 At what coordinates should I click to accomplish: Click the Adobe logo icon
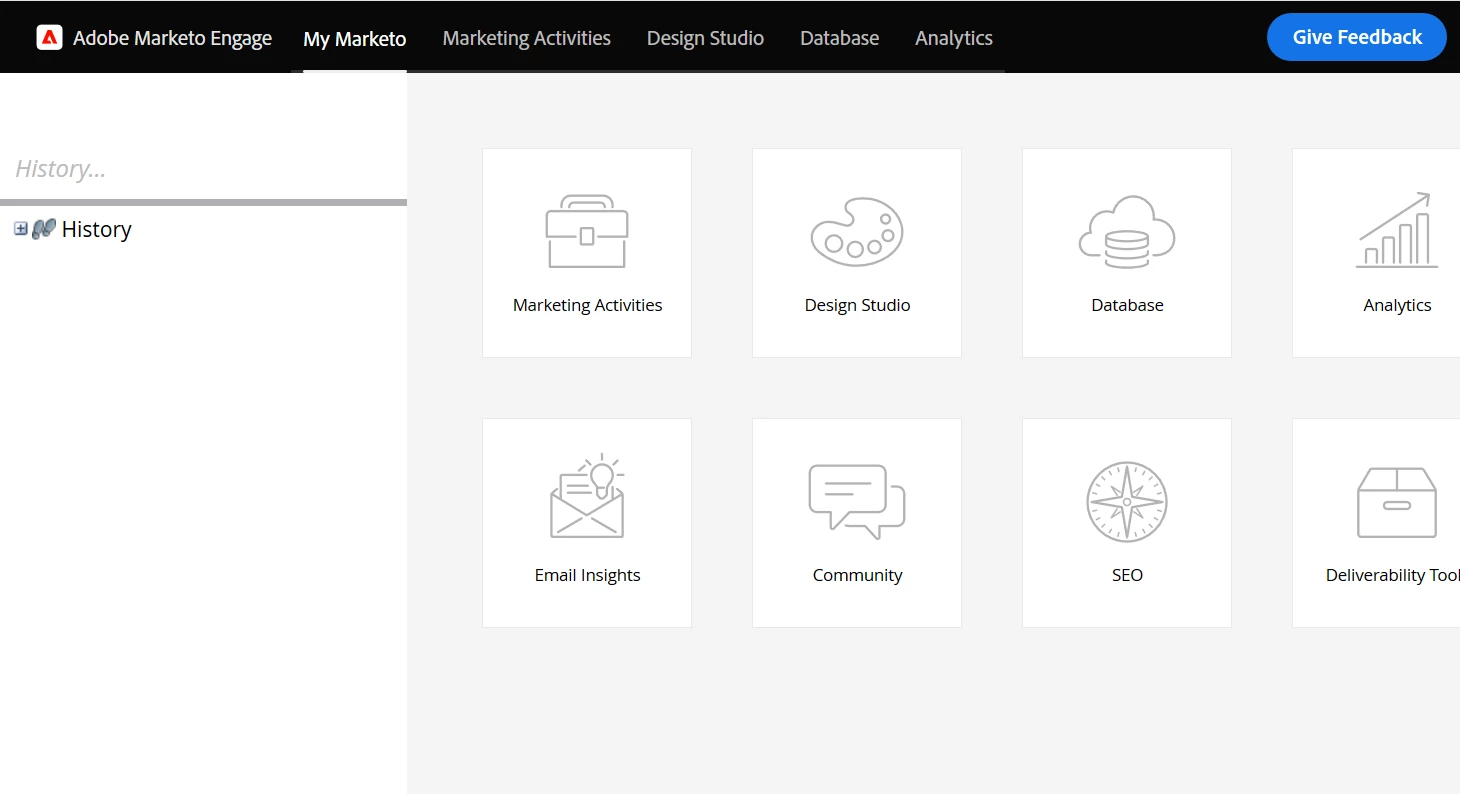point(49,38)
